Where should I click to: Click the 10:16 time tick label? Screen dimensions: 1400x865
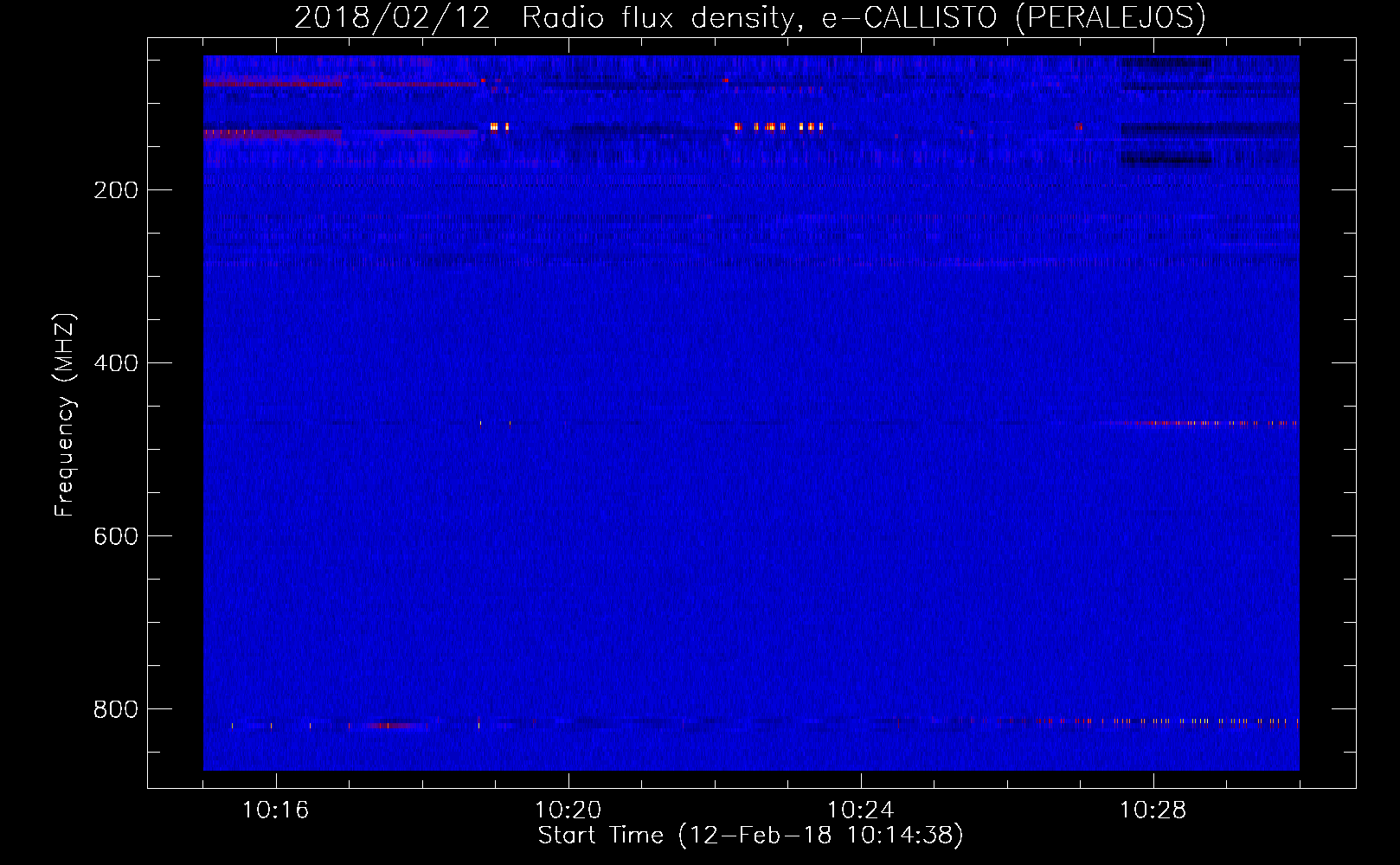[x=276, y=811]
